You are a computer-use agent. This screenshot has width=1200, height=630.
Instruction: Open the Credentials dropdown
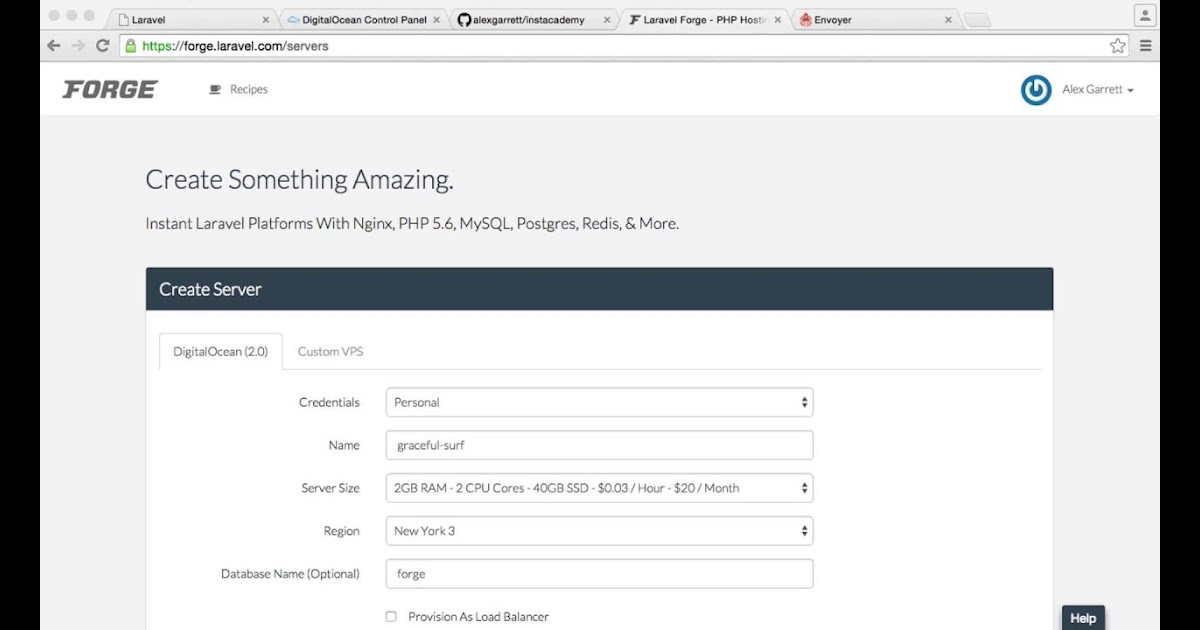599,402
